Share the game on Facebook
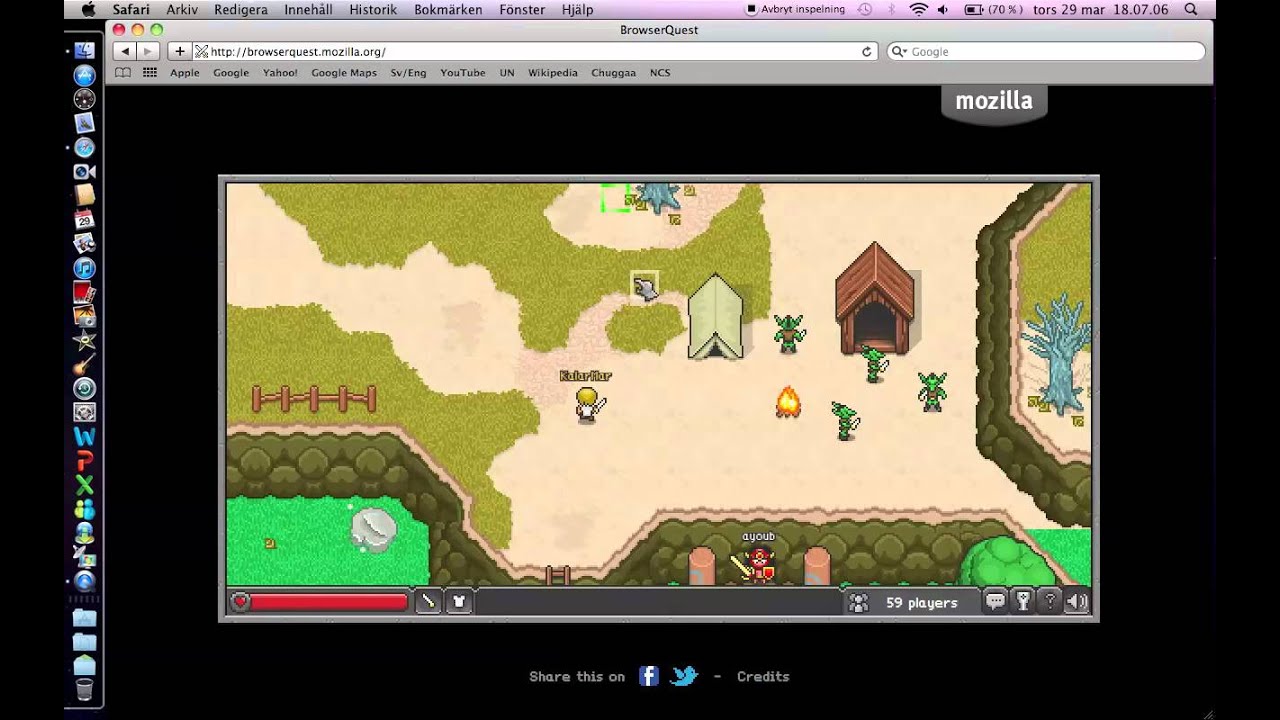The width and height of the screenshot is (1280, 720). (x=649, y=676)
